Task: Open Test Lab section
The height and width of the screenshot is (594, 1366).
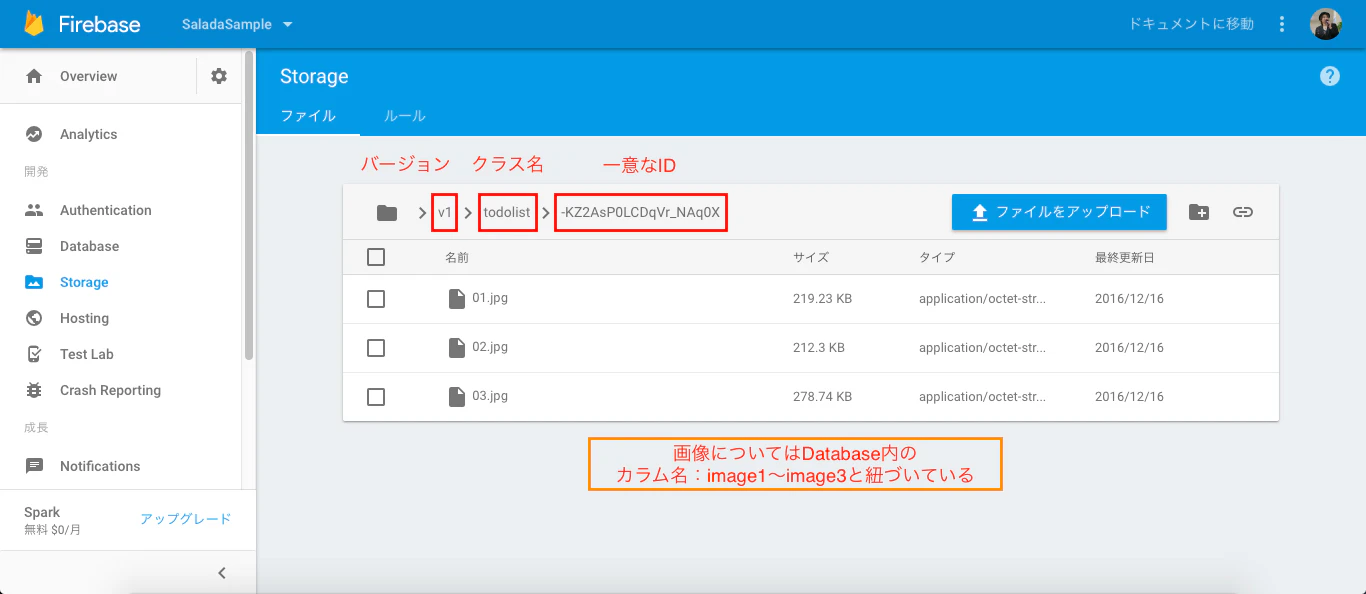Action: [86, 354]
